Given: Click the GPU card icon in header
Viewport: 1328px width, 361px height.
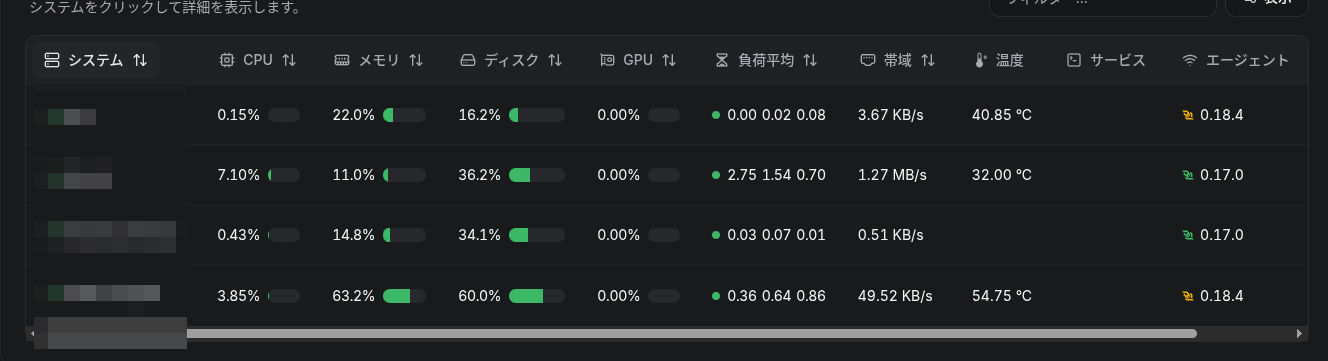Looking at the screenshot, I should pos(606,60).
